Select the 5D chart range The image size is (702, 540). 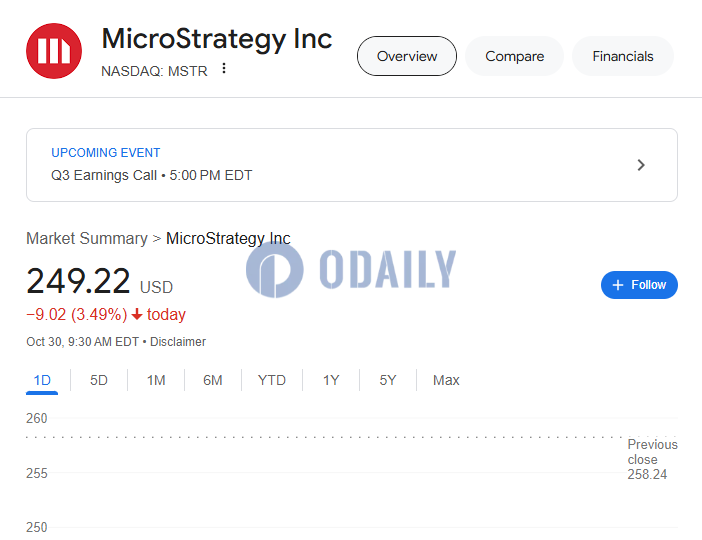[99, 381]
